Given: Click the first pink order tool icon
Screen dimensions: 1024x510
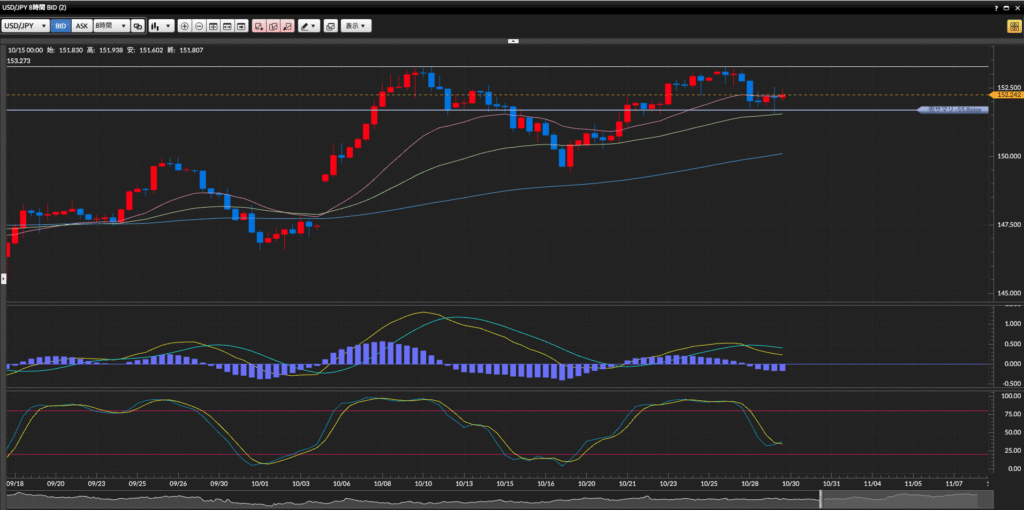Looking at the screenshot, I should pyautogui.click(x=258, y=25).
